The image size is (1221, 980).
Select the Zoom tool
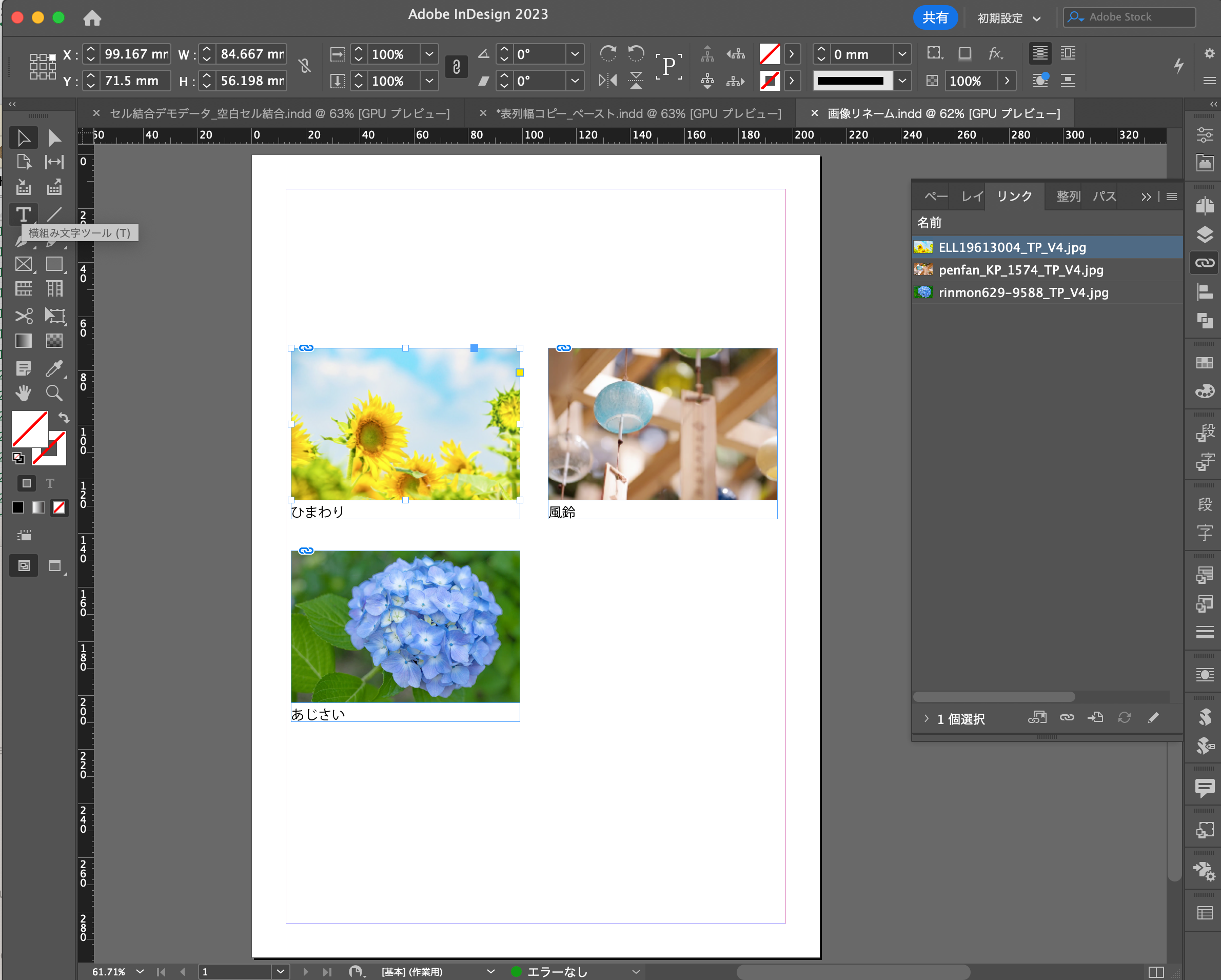(x=54, y=393)
